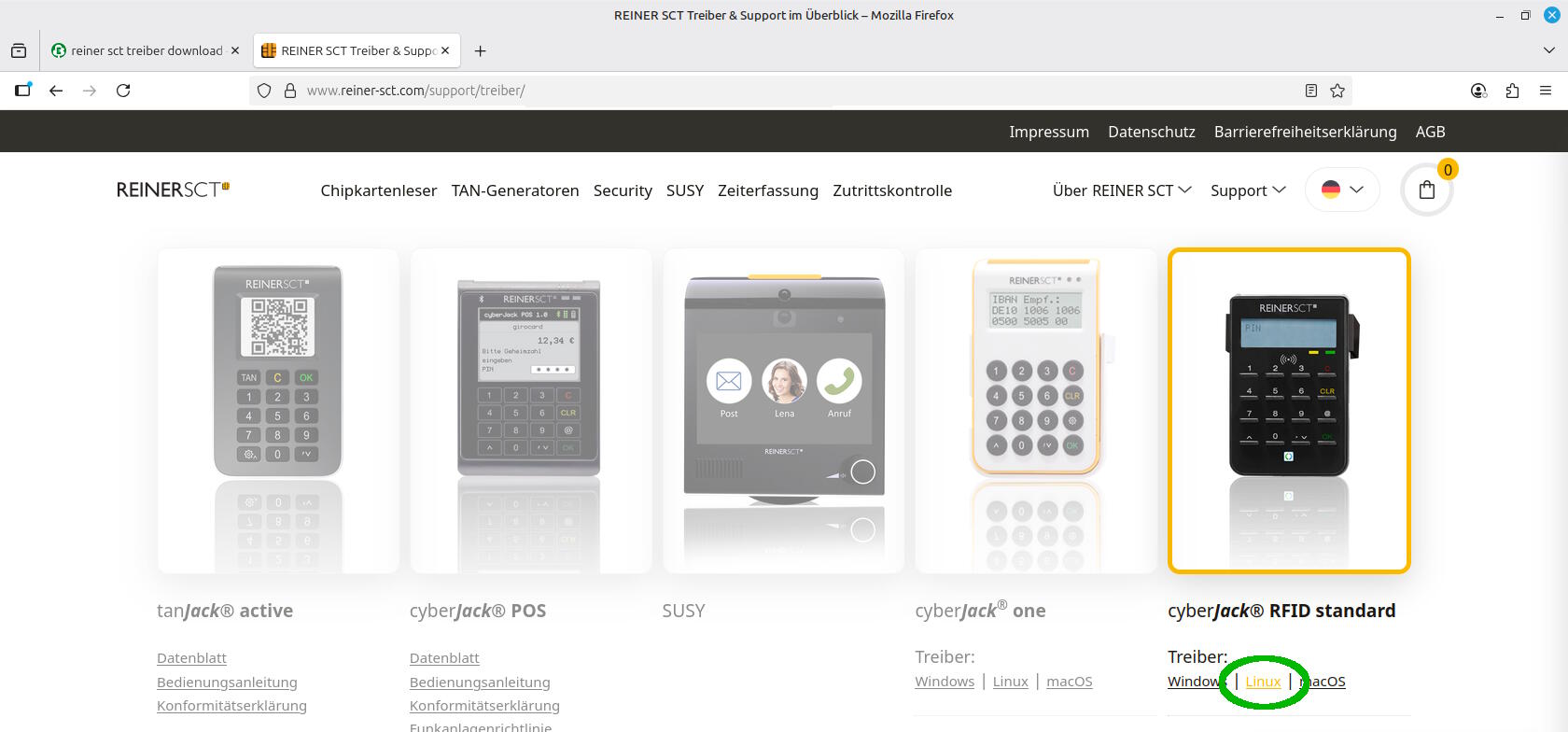This screenshot has width=1568, height=732.
Task: Minimize the Firefox window
Action: (x=1500, y=15)
